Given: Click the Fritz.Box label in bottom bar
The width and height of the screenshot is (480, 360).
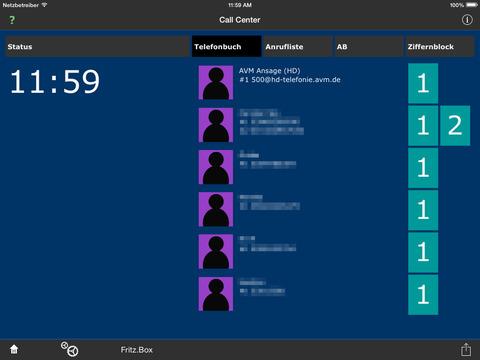Looking at the screenshot, I should 136,350.
